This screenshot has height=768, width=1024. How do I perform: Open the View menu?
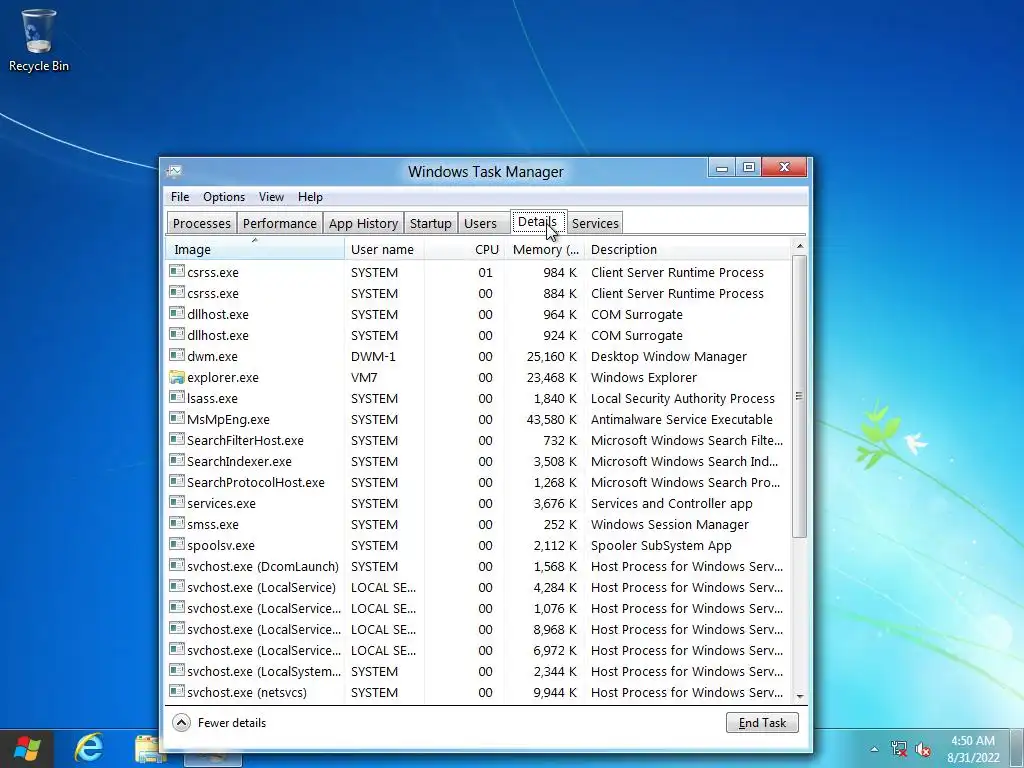coord(271,197)
